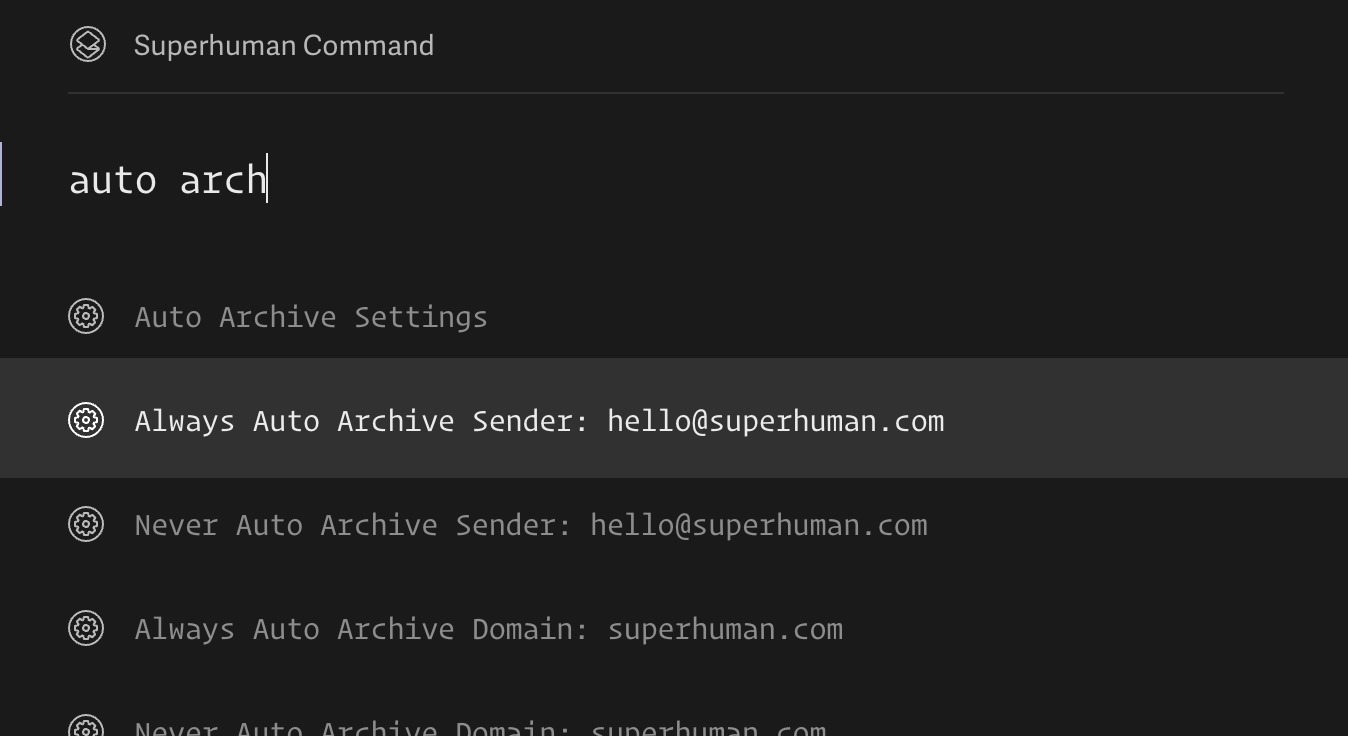Open the Auto Archive Settings command
This screenshot has width=1348, height=736.
tap(311, 317)
